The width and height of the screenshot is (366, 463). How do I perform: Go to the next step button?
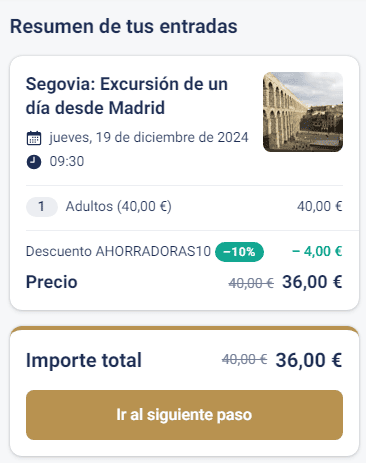(x=184, y=415)
